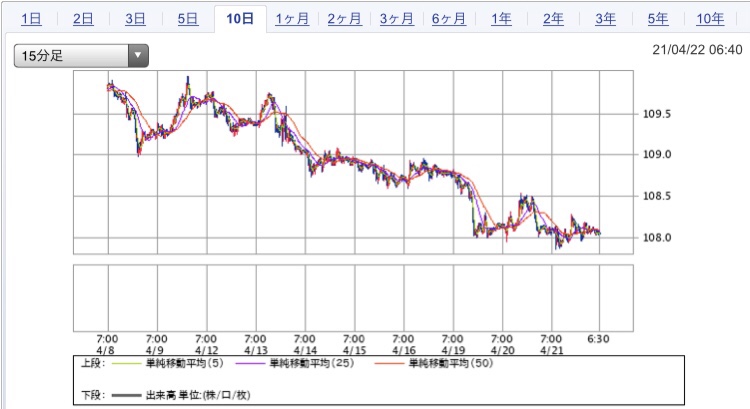This screenshot has width=750, height=409.
Task: Select the 6ヶ月 period tab
Action: click(449, 19)
